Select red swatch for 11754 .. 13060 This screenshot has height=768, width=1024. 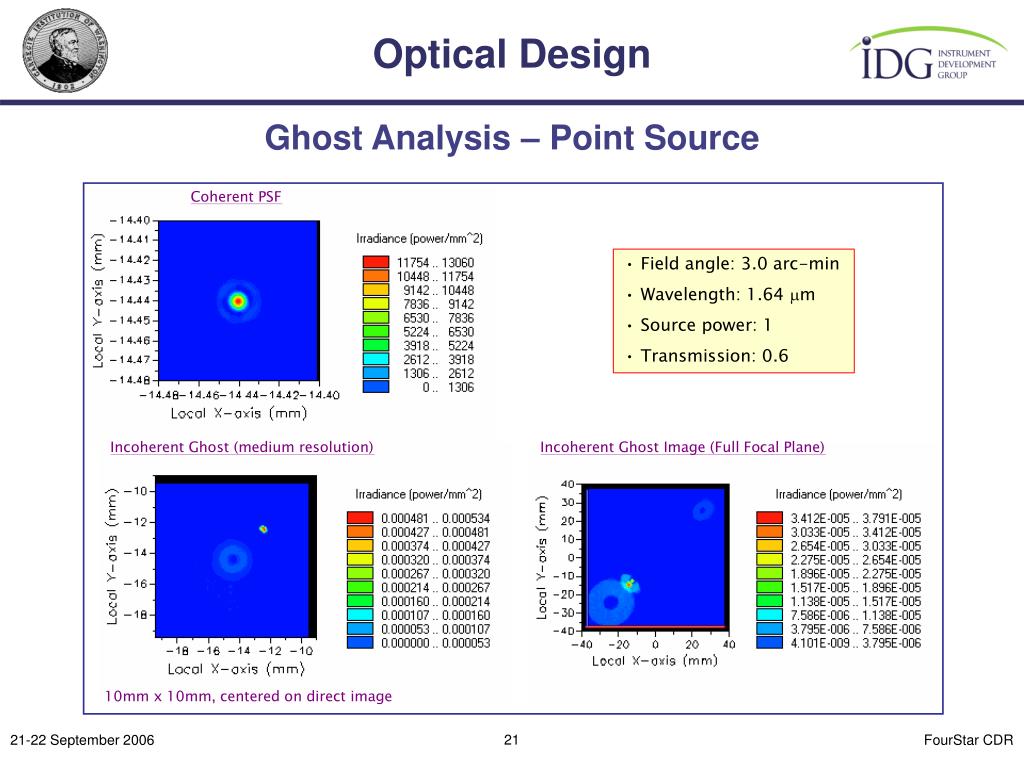tap(376, 263)
